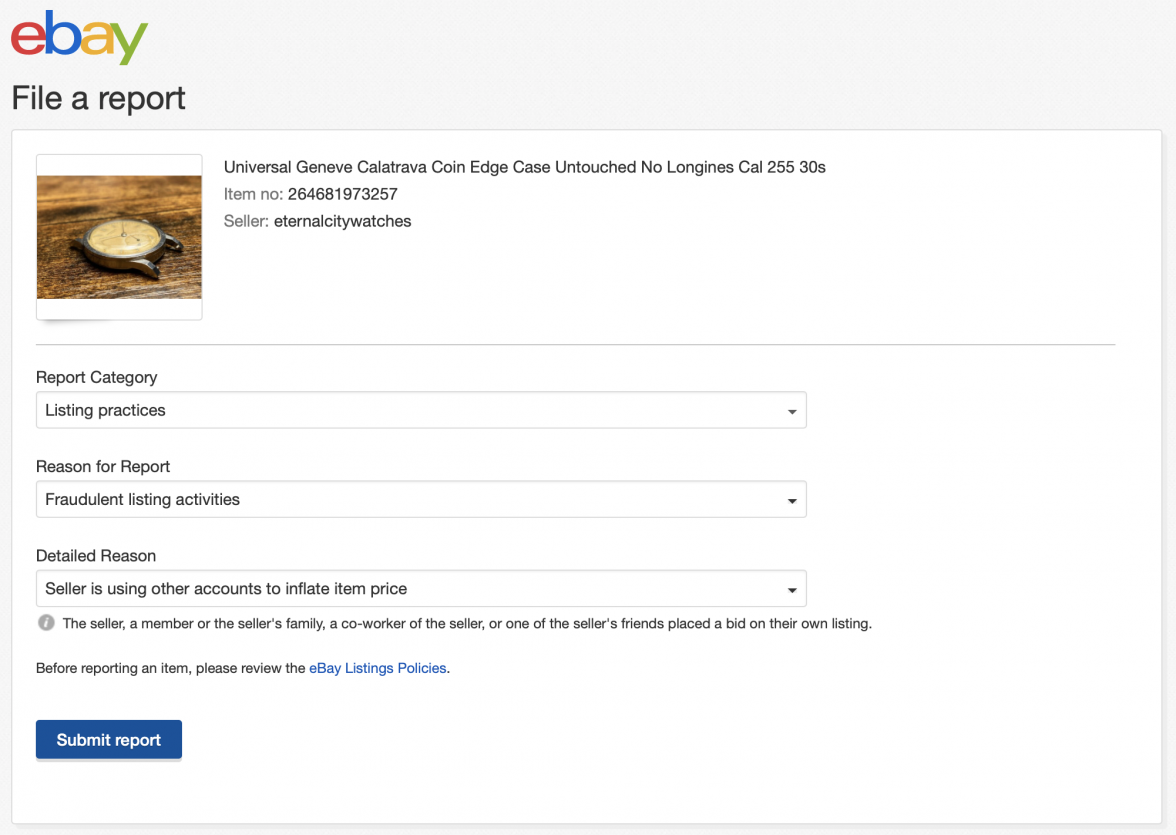Click the Reason for Report label

(x=103, y=466)
